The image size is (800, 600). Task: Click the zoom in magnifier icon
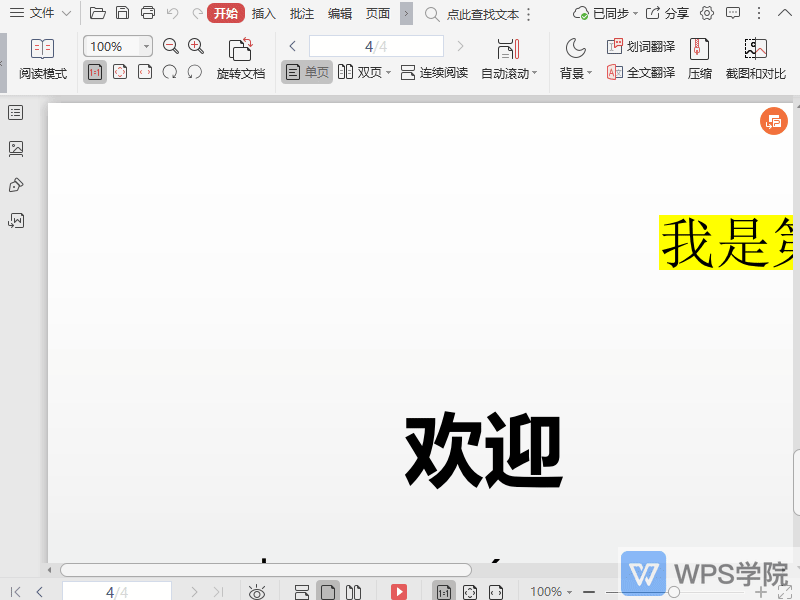(x=196, y=45)
